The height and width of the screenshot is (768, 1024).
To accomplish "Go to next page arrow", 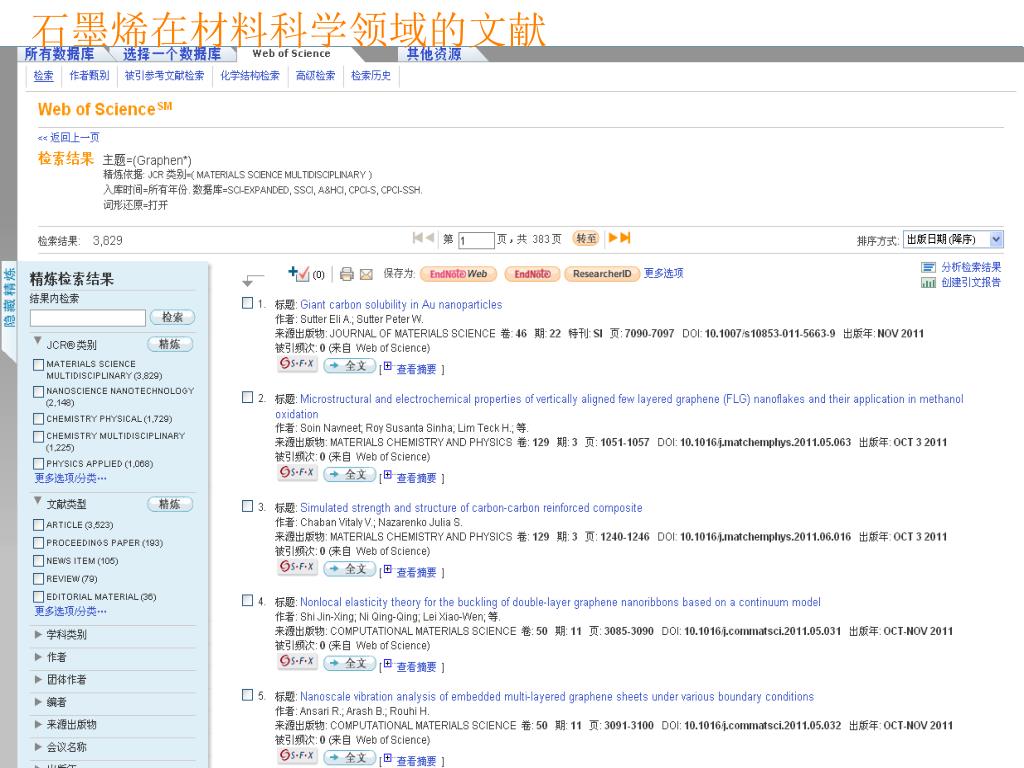I will [613, 238].
